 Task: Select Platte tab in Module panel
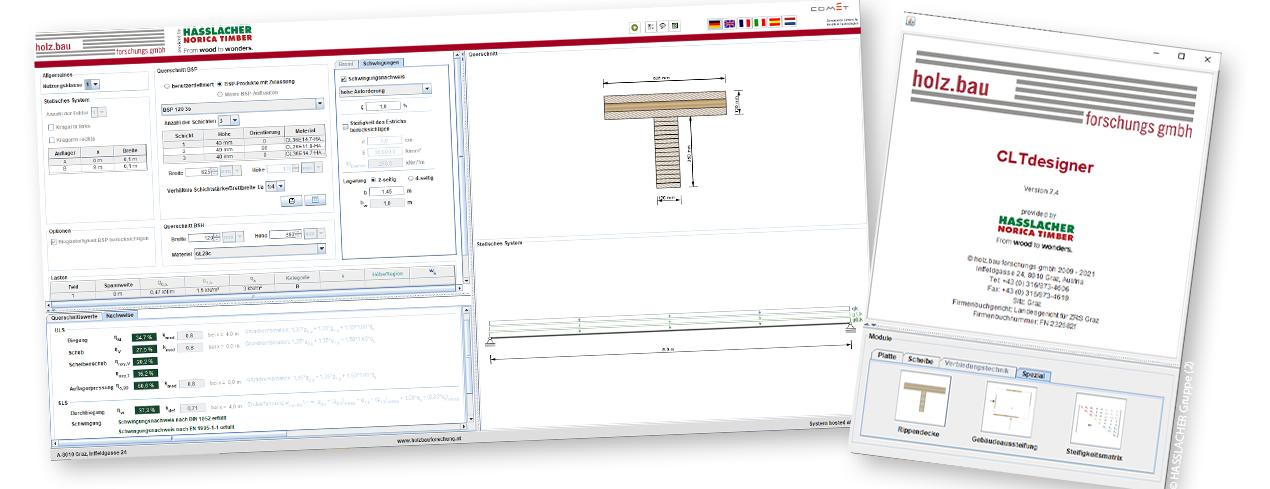click(887, 356)
